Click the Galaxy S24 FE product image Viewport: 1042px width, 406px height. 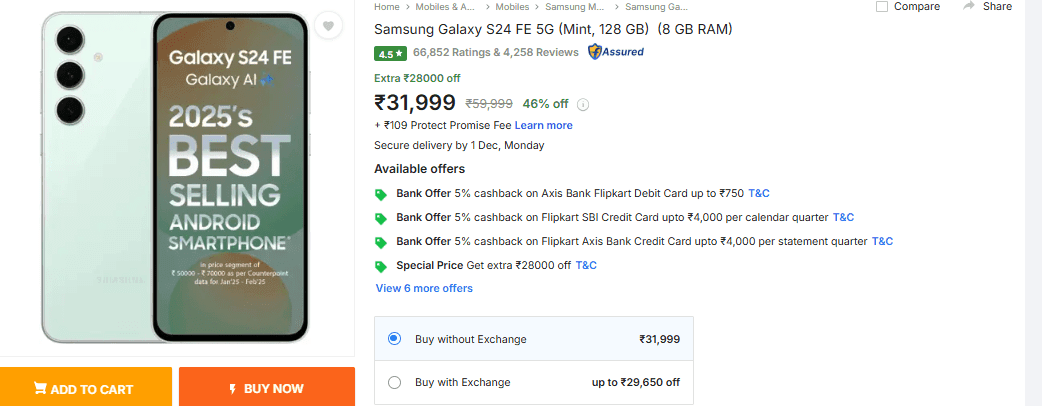click(x=176, y=178)
